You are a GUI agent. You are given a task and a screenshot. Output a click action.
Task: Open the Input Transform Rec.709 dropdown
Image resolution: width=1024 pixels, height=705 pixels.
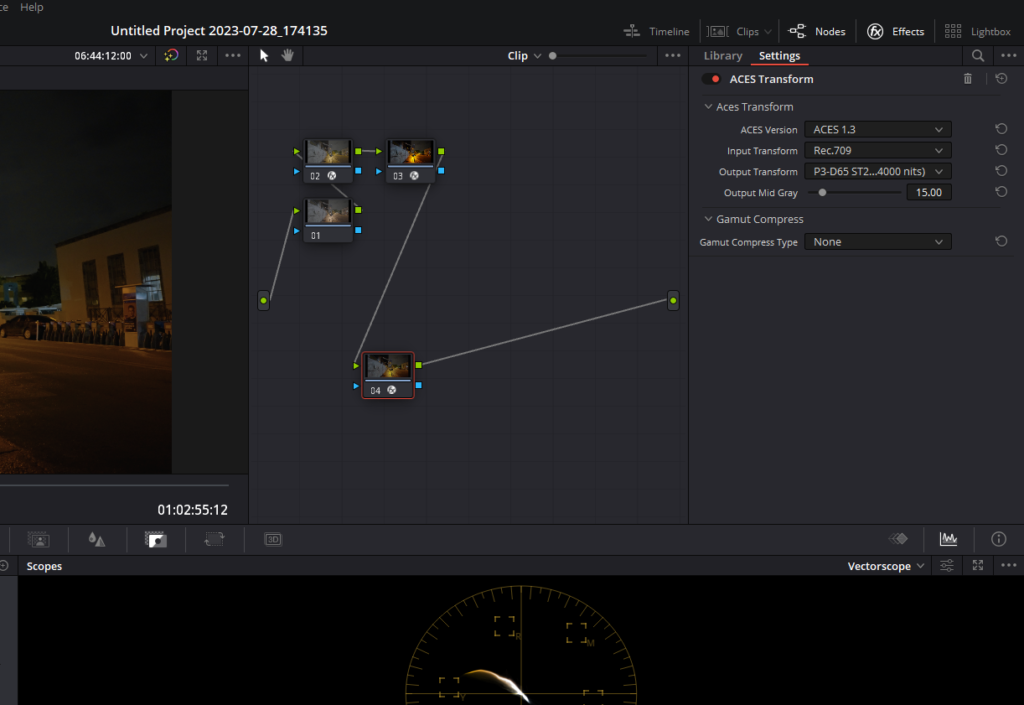[x=877, y=150]
